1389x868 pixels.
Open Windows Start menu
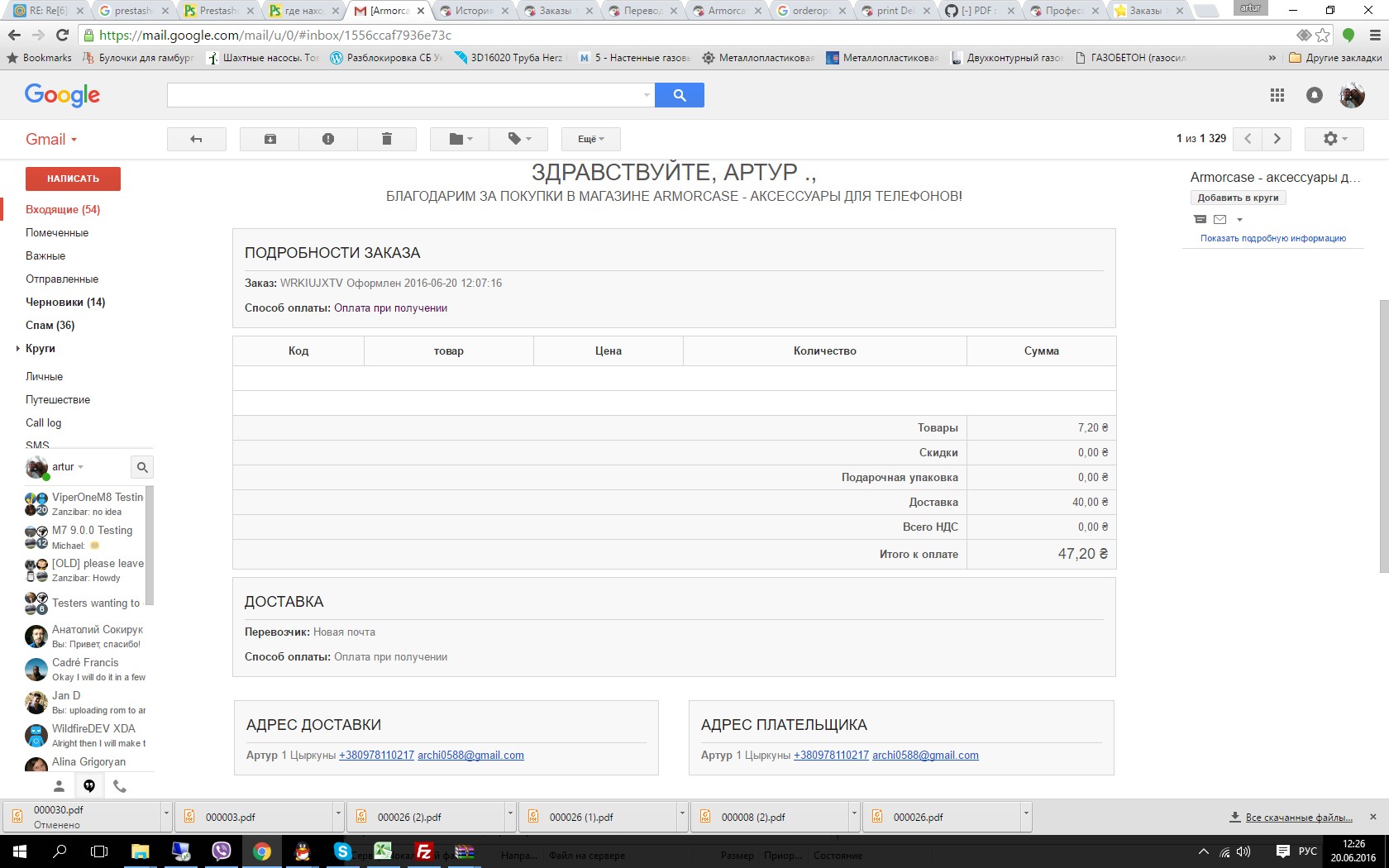pyautogui.click(x=19, y=851)
